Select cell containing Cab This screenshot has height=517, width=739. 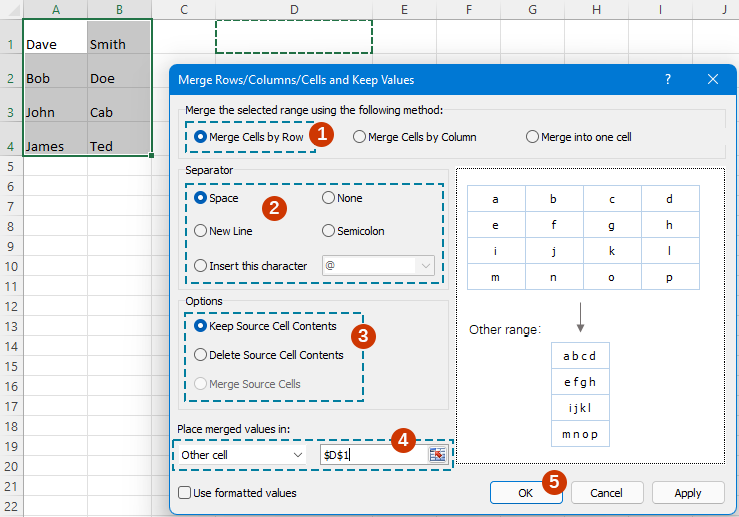[119, 105]
